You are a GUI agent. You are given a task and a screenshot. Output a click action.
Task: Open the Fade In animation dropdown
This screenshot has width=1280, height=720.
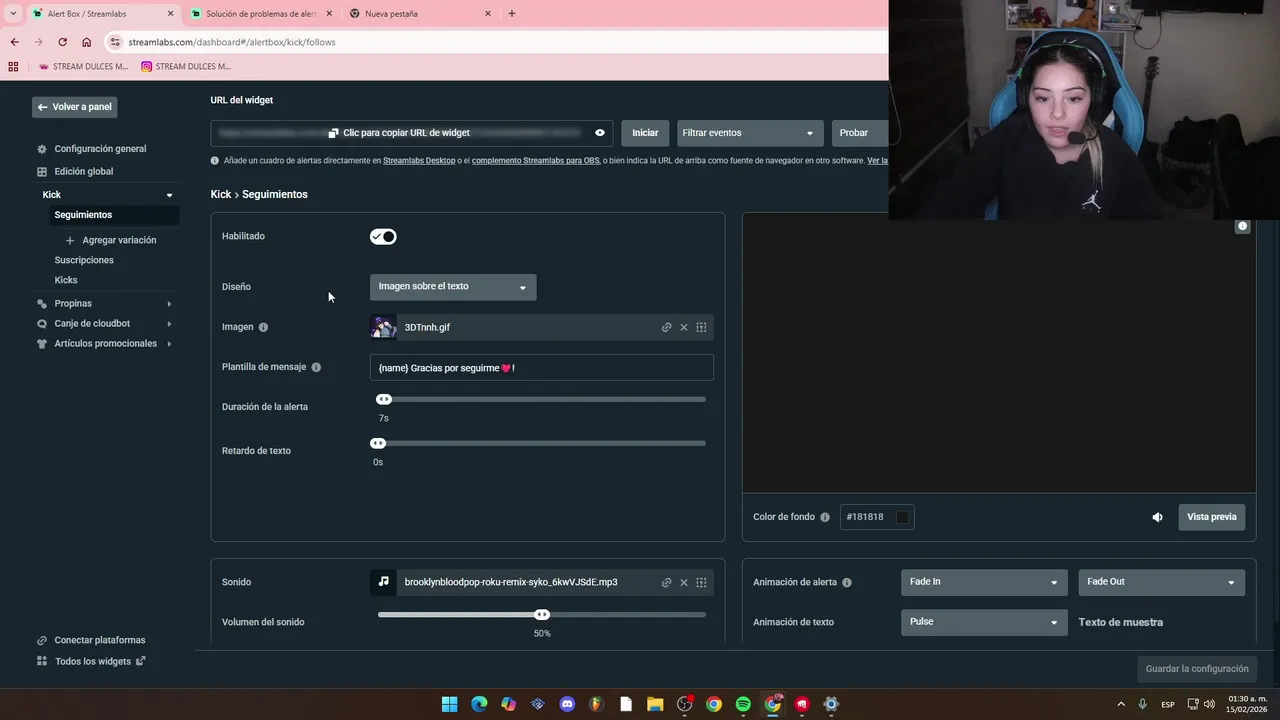[x=983, y=582]
